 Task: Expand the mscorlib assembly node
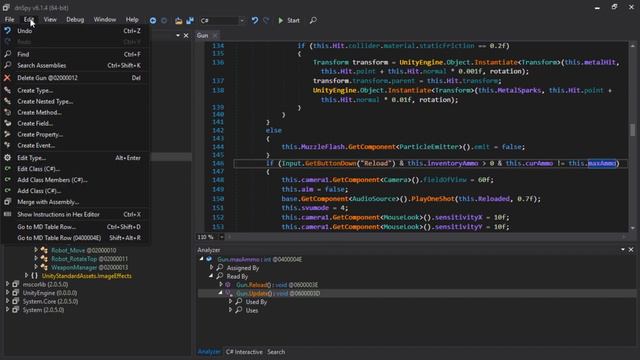point(7,284)
